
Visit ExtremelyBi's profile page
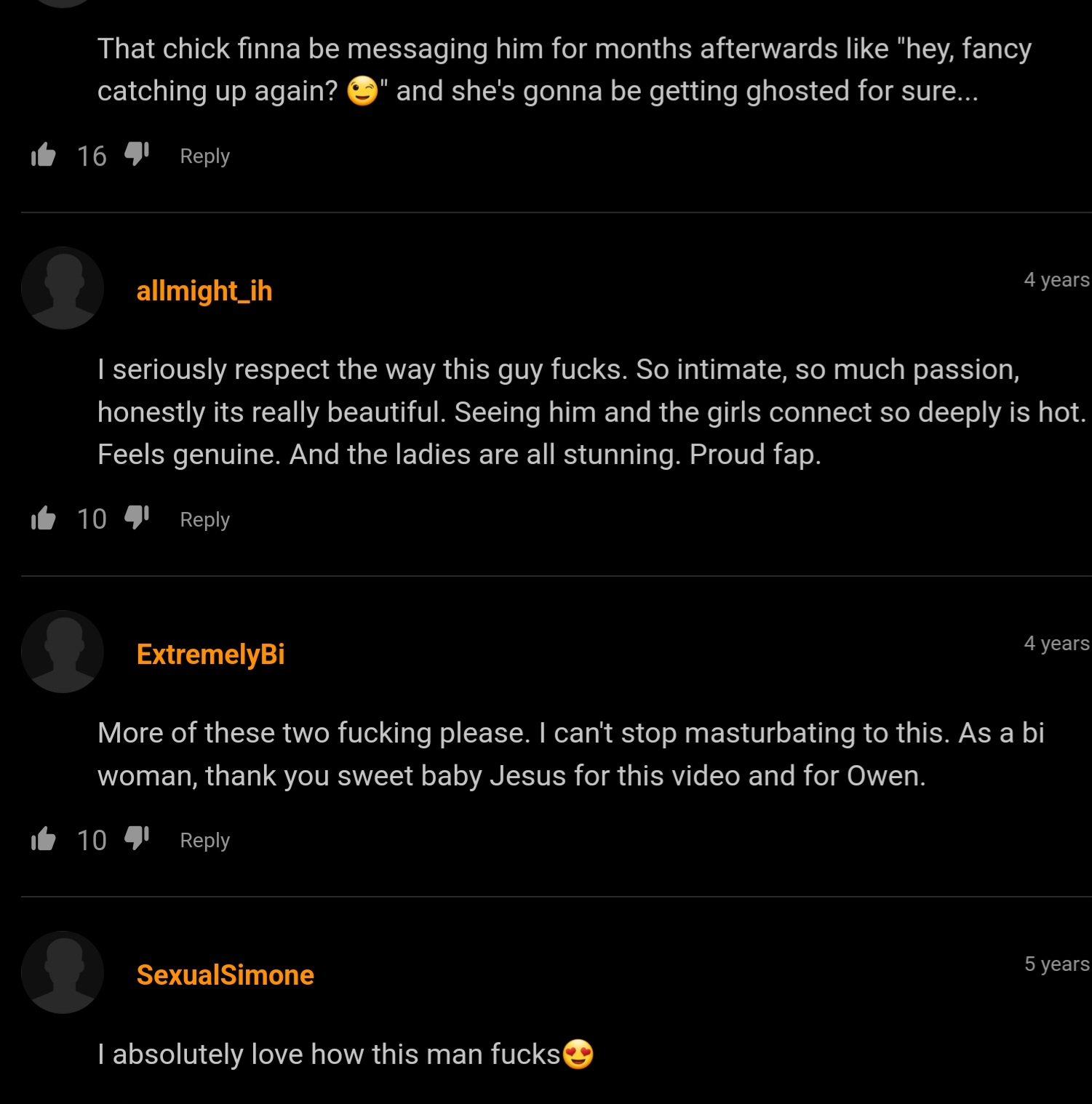pos(210,653)
